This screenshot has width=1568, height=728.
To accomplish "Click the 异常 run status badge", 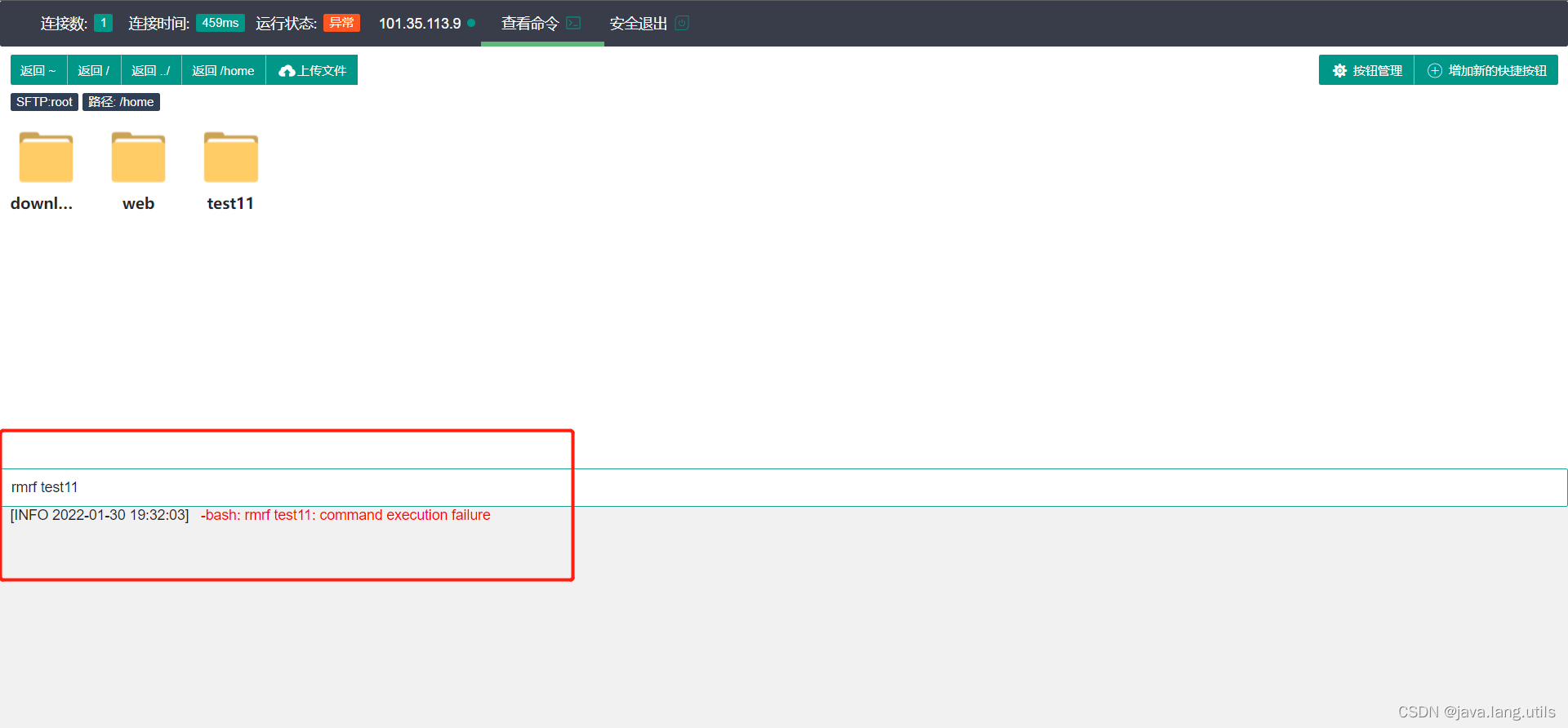I will (x=341, y=23).
